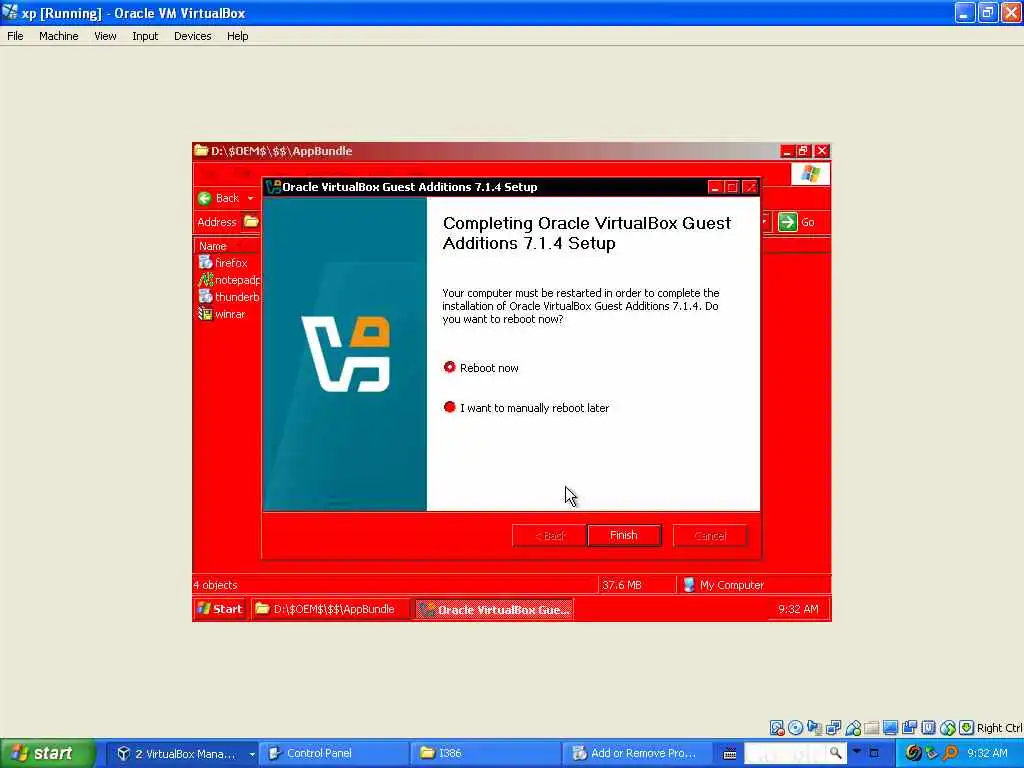This screenshot has width=1024, height=768.
Task: Select the notepad++ installer file
Action: tap(229, 280)
